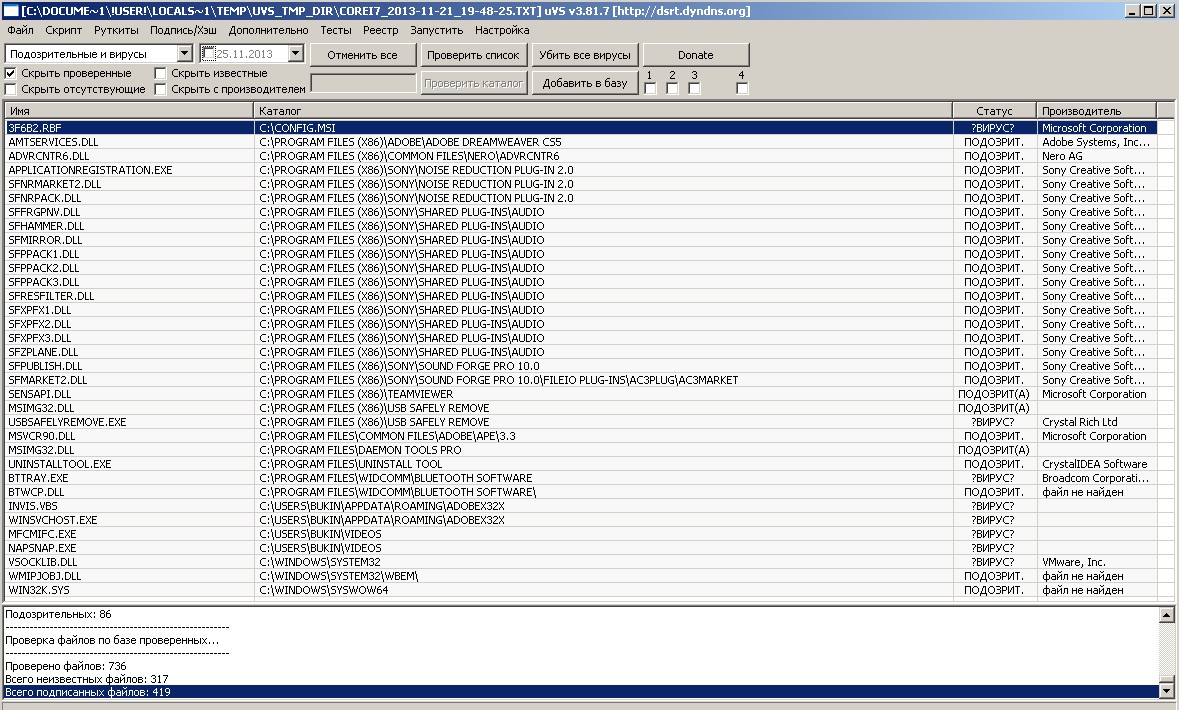Click log panel scroll down arrow
1179x710 pixels.
point(1166,690)
